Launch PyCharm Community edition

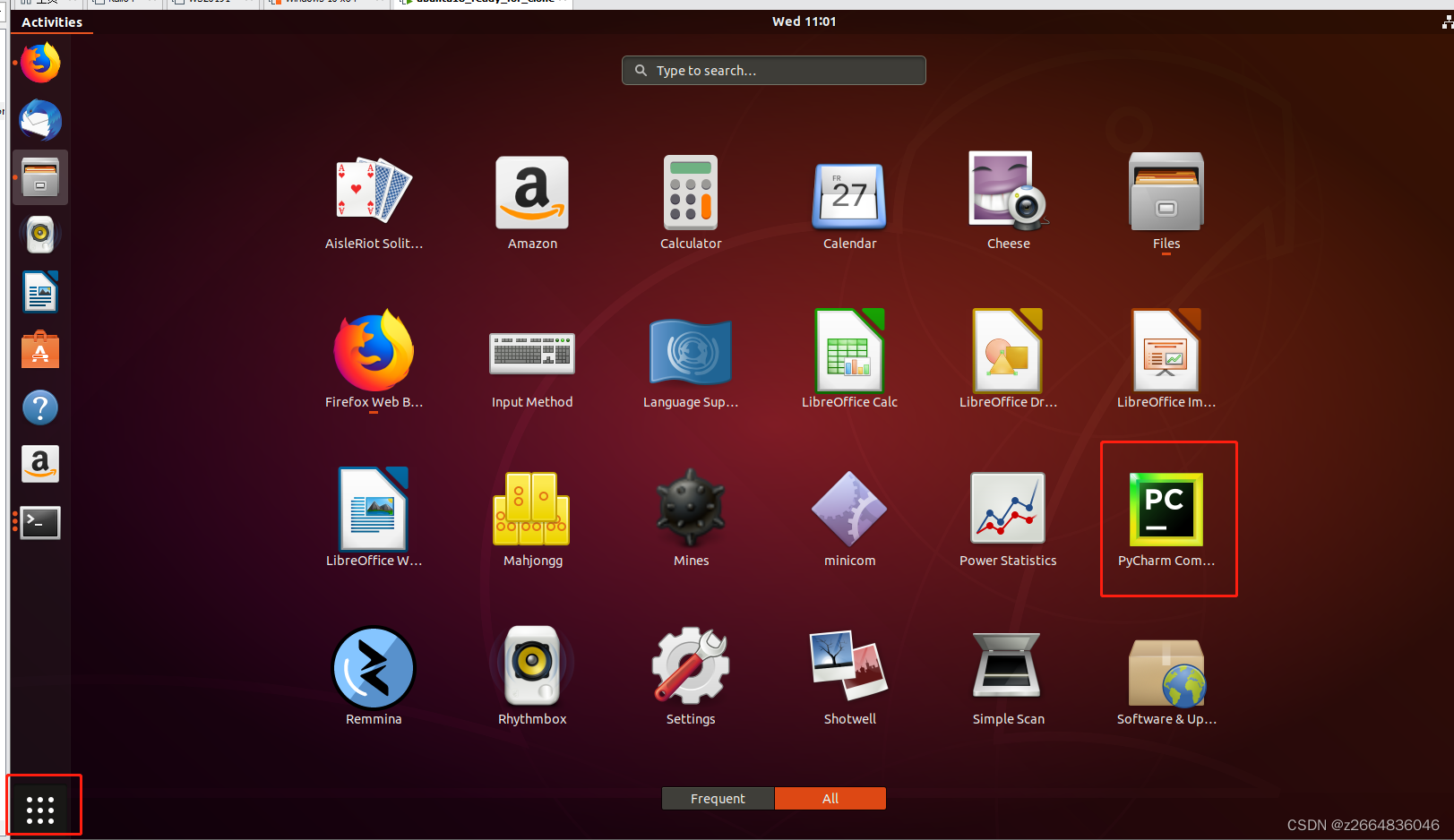coord(1166,519)
